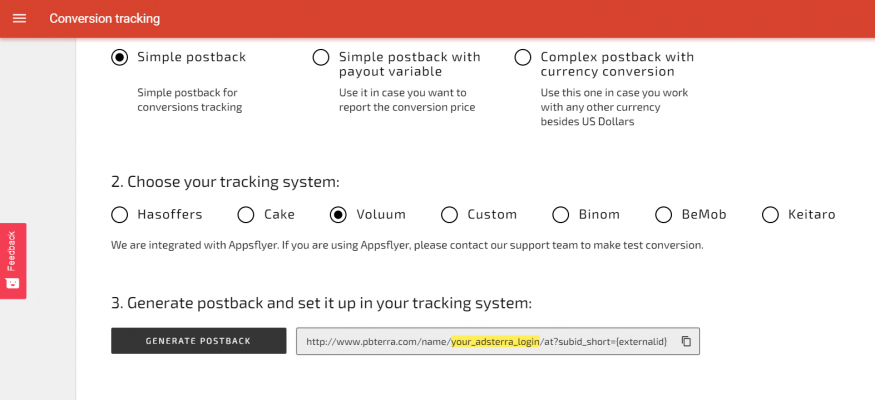Open the Feedback side tab
This screenshot has width=875, height=400.
tap(13, 261)
